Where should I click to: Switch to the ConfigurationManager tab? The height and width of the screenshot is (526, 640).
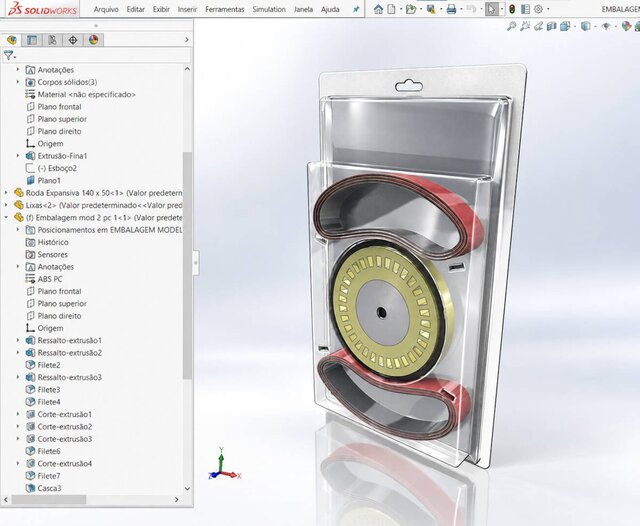pyautogui.click(x=52, y=40)
